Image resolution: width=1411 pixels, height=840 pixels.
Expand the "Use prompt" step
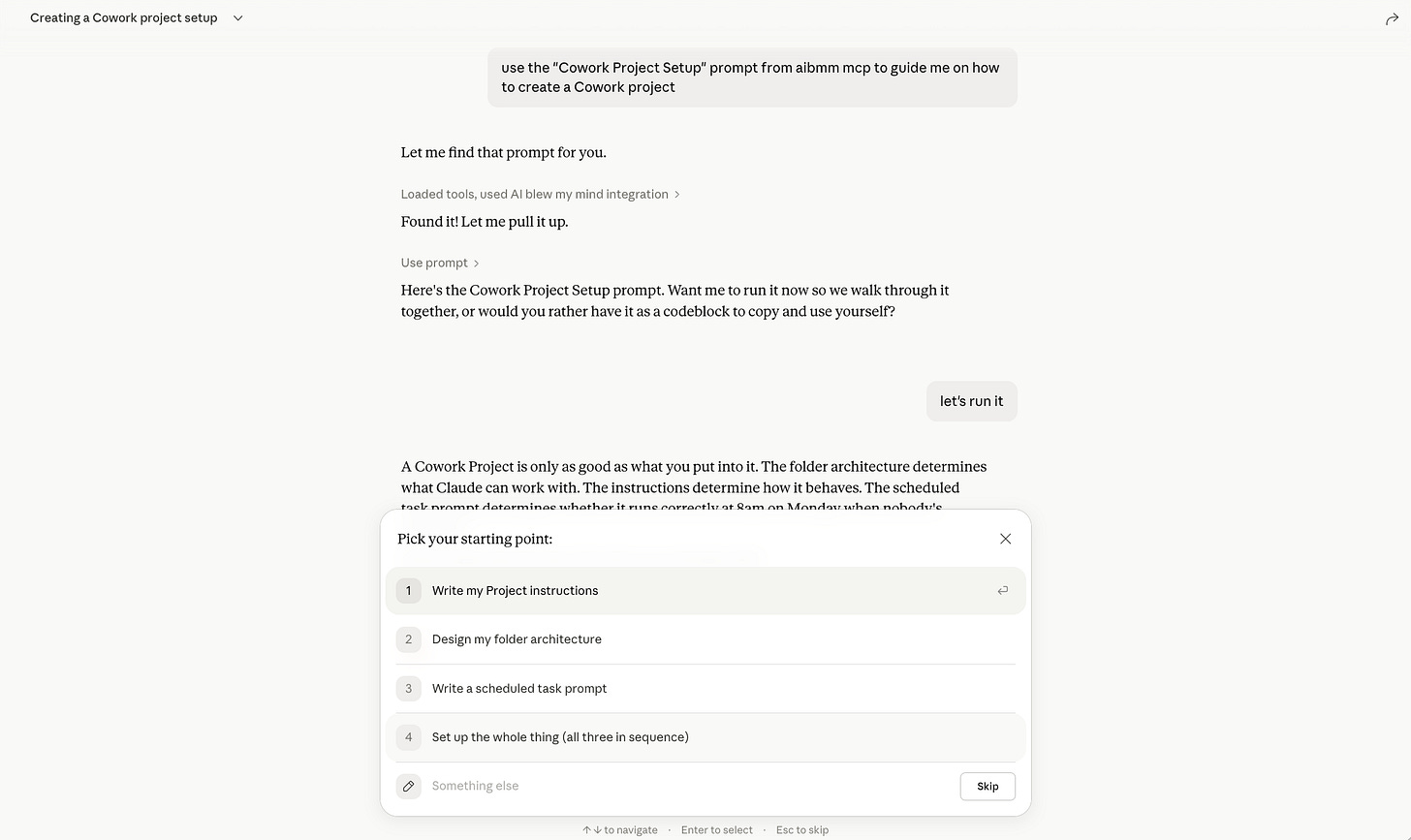point(440,263)
